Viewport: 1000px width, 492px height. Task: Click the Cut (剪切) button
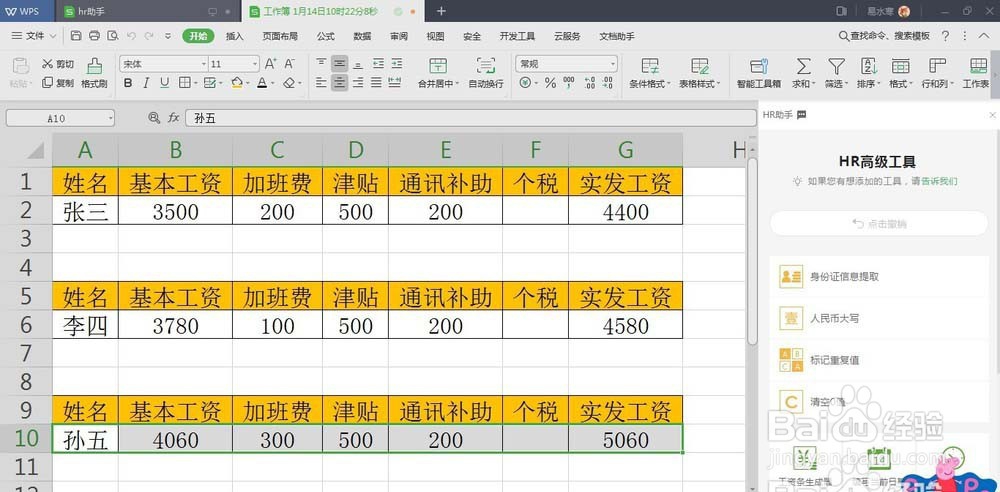pyautogui.click(x=58, y=64)
